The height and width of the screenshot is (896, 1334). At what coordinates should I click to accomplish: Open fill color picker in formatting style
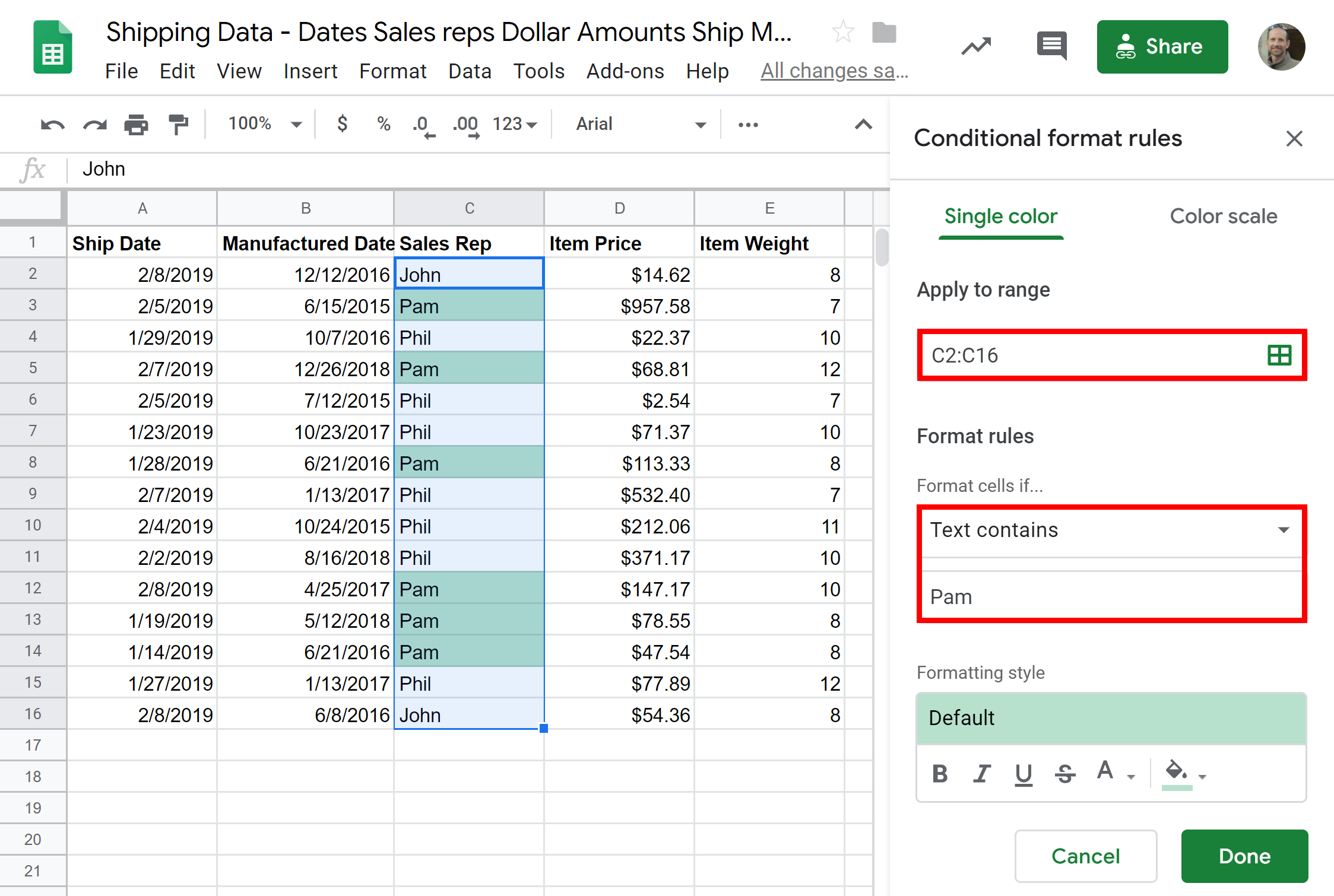1185,774
